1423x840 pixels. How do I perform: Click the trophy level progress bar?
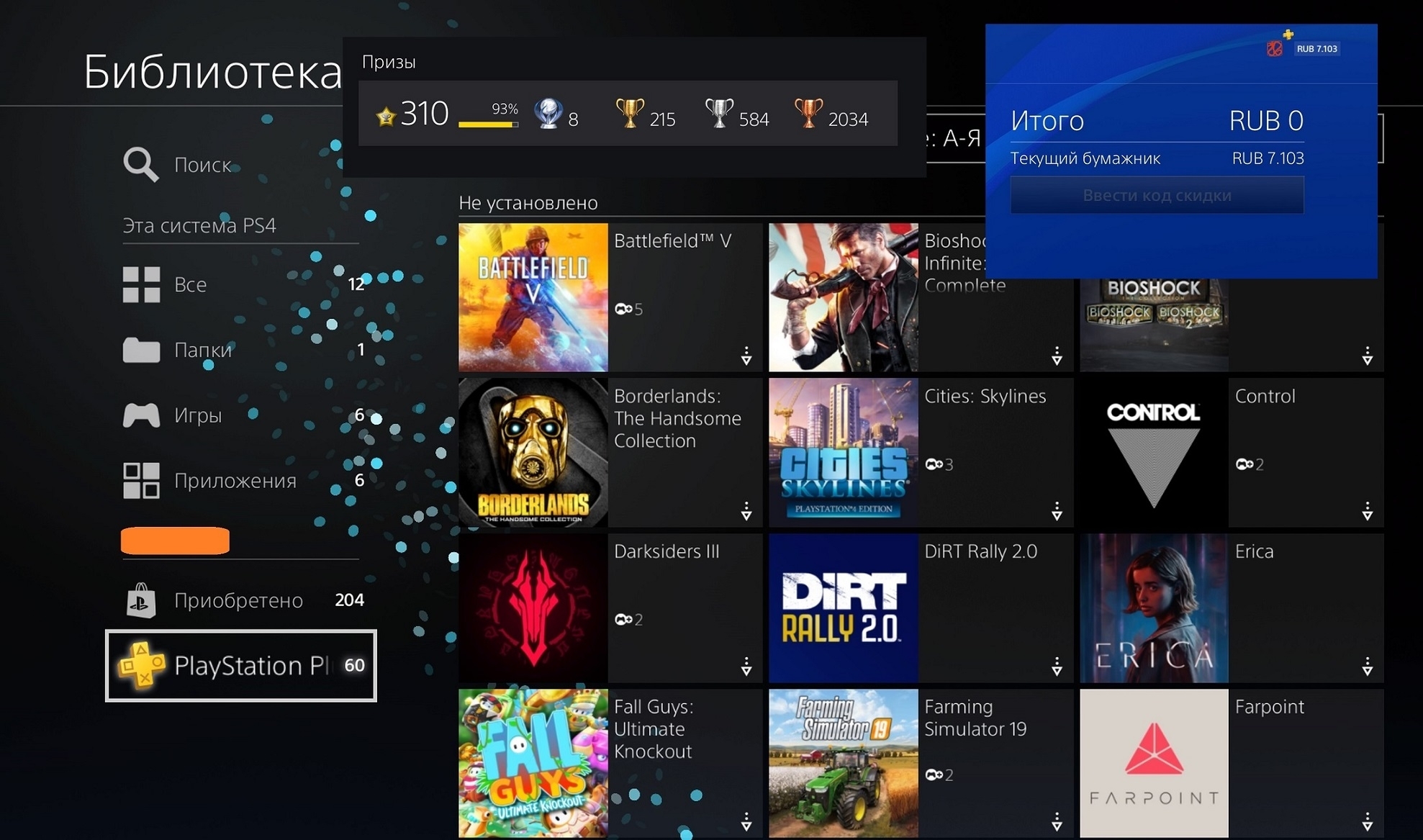pos(489,125)
